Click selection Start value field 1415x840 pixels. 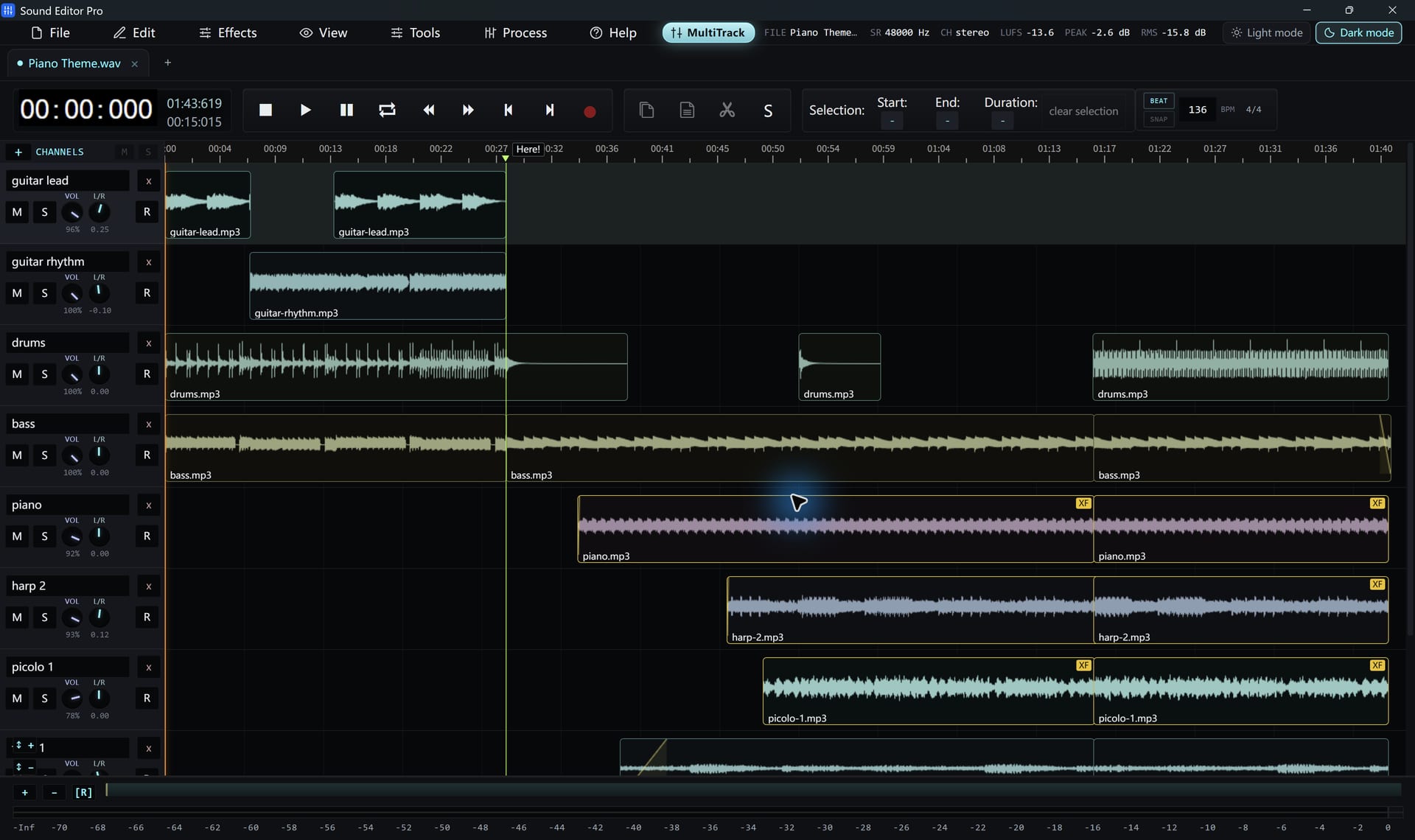pyautogui.click(x=892, y=121)
